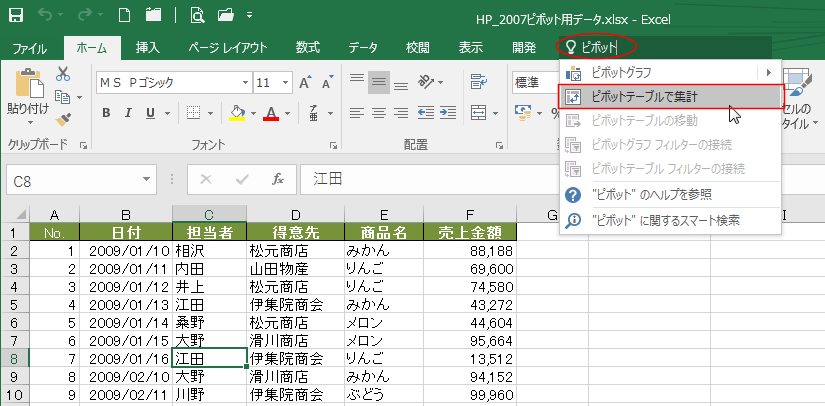Toggle Center horizontal alignment
The height and width of the screenshot is (406, 825).
(x=379, y=113)
